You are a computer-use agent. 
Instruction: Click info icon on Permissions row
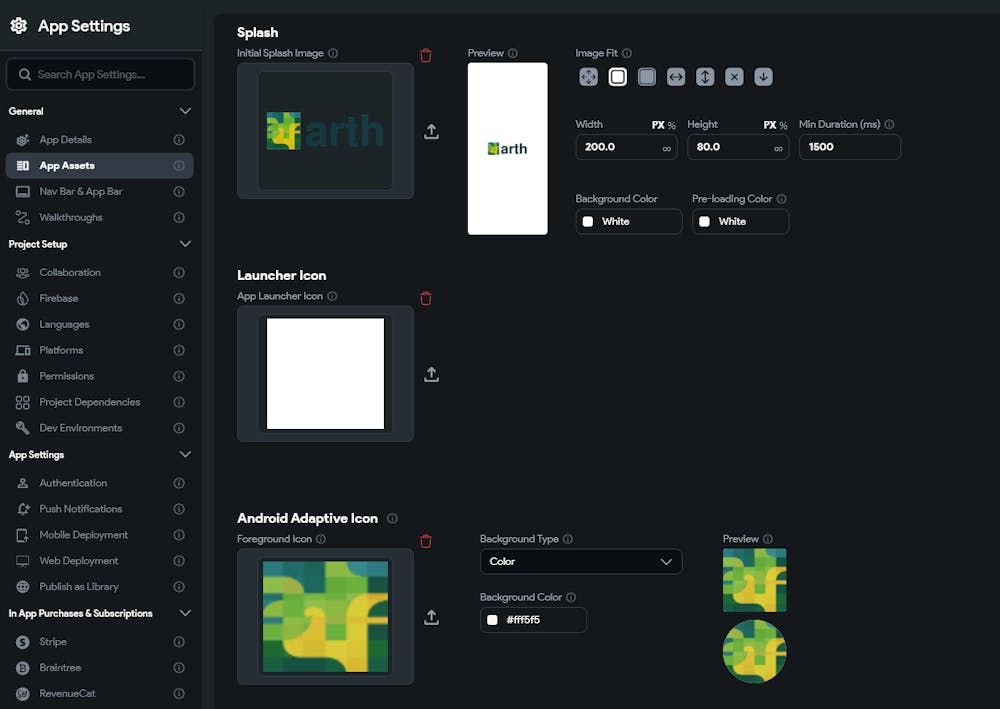coord(179,376)
